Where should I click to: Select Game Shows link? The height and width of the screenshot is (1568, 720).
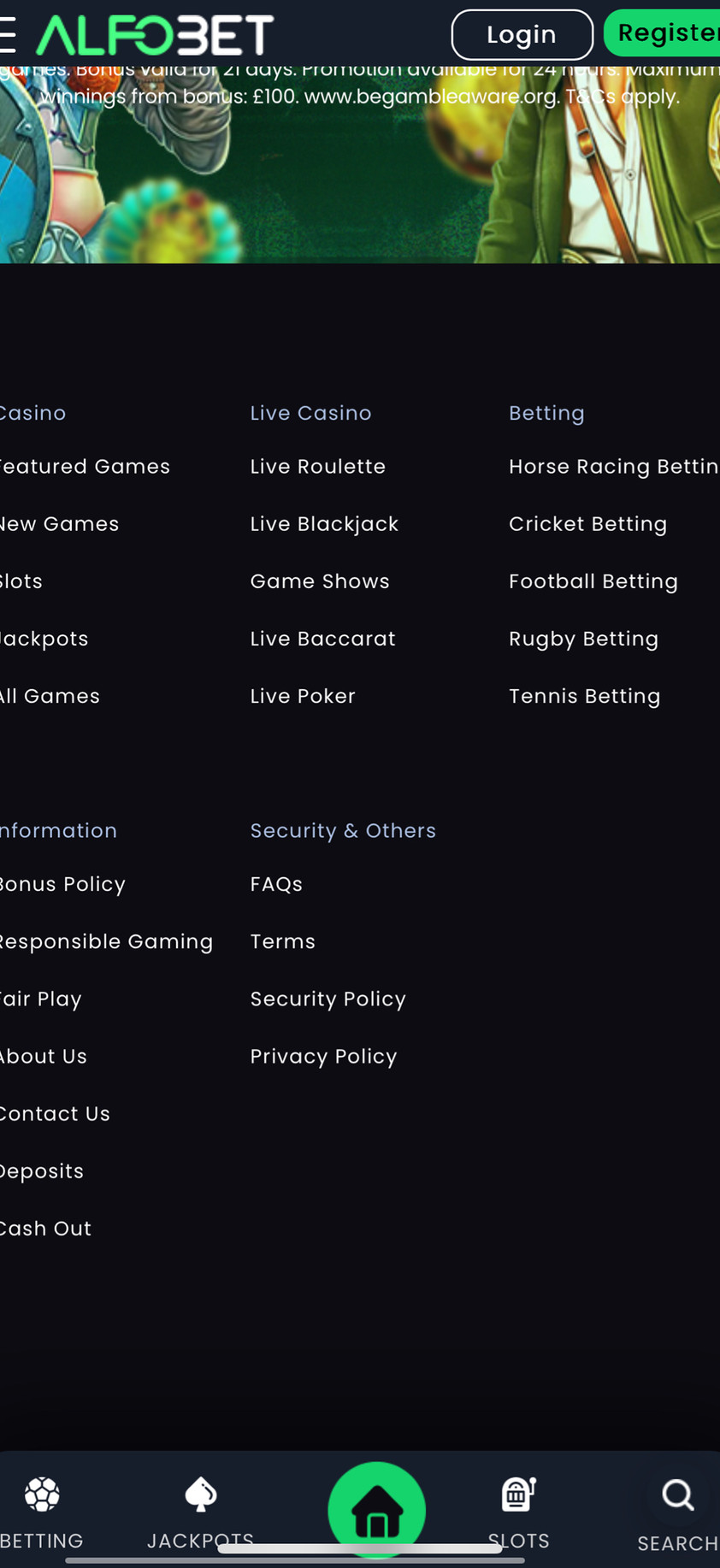[x=320, y=581]
